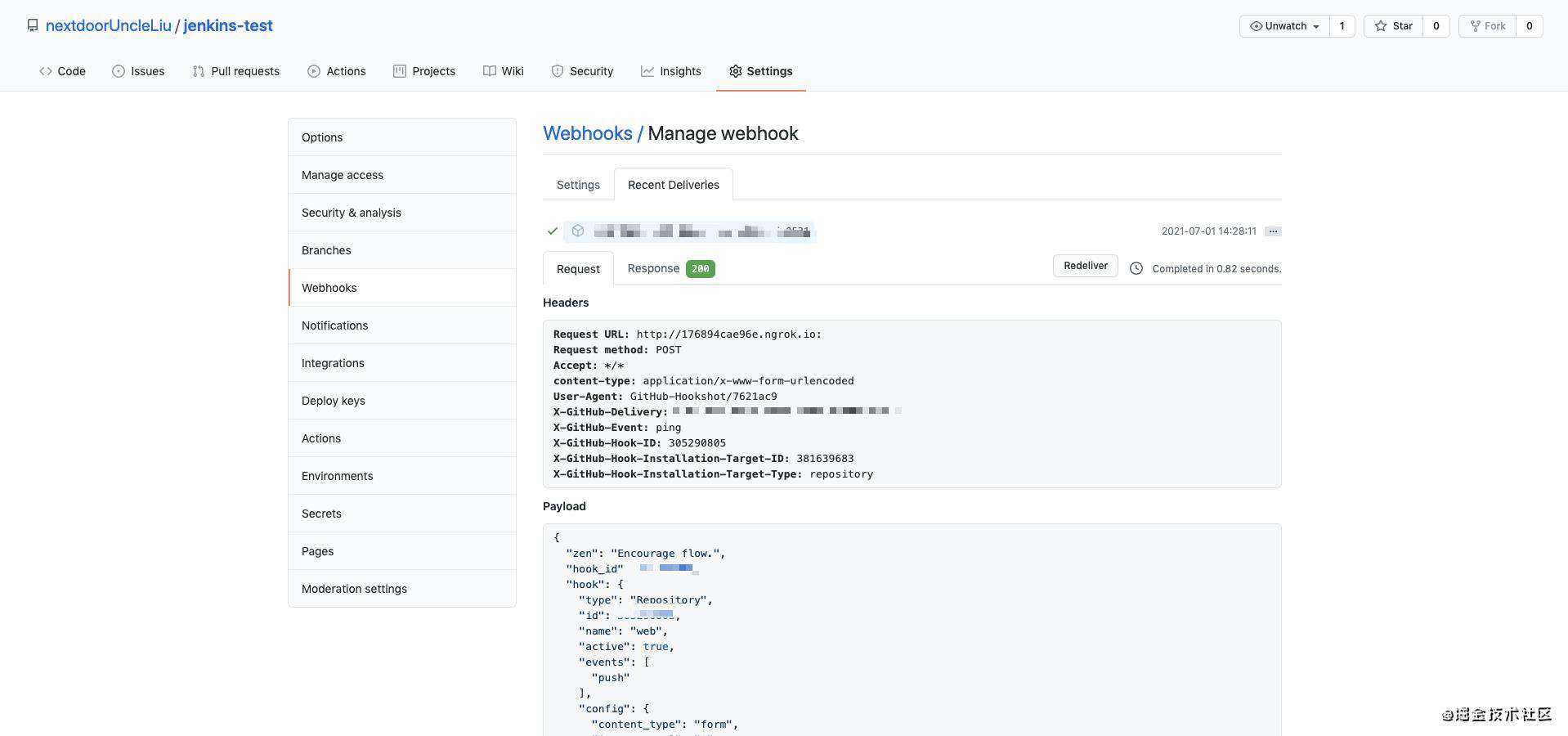Click the Pull requests branch icon
Viewport: 1568px width, 736px height.
[199, 71]
